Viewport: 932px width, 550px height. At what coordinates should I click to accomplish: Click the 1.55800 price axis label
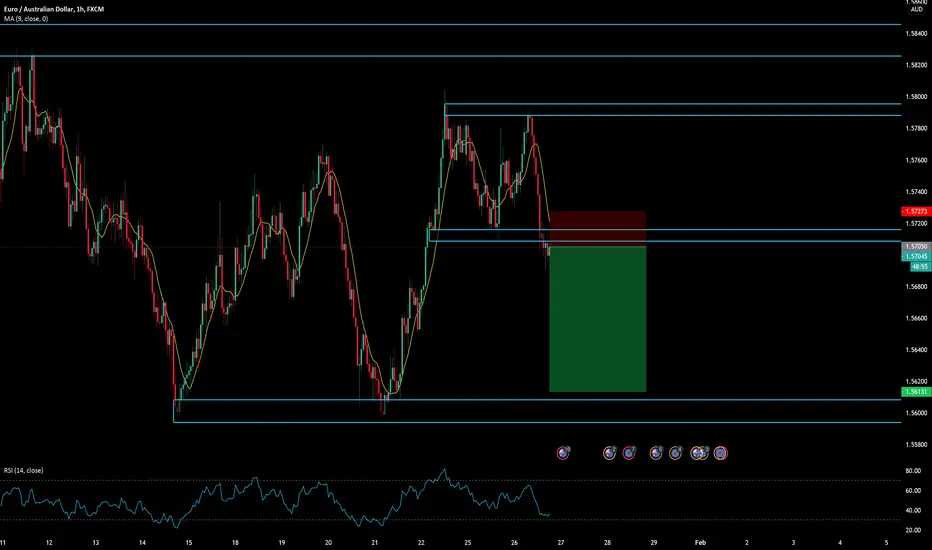coord(916,445)
